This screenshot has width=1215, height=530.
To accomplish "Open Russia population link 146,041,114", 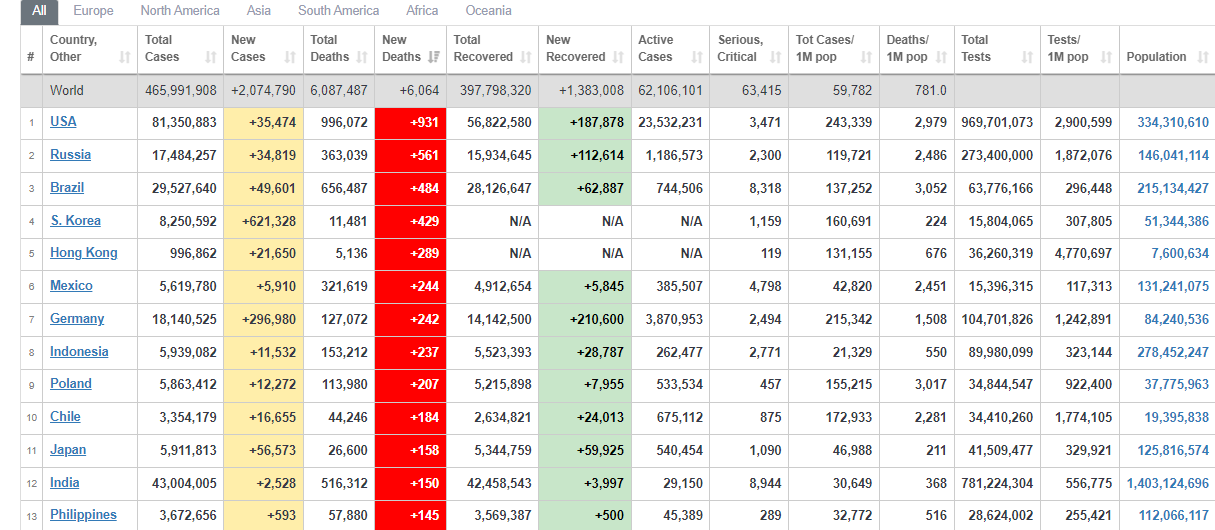I will (1173, 155).
